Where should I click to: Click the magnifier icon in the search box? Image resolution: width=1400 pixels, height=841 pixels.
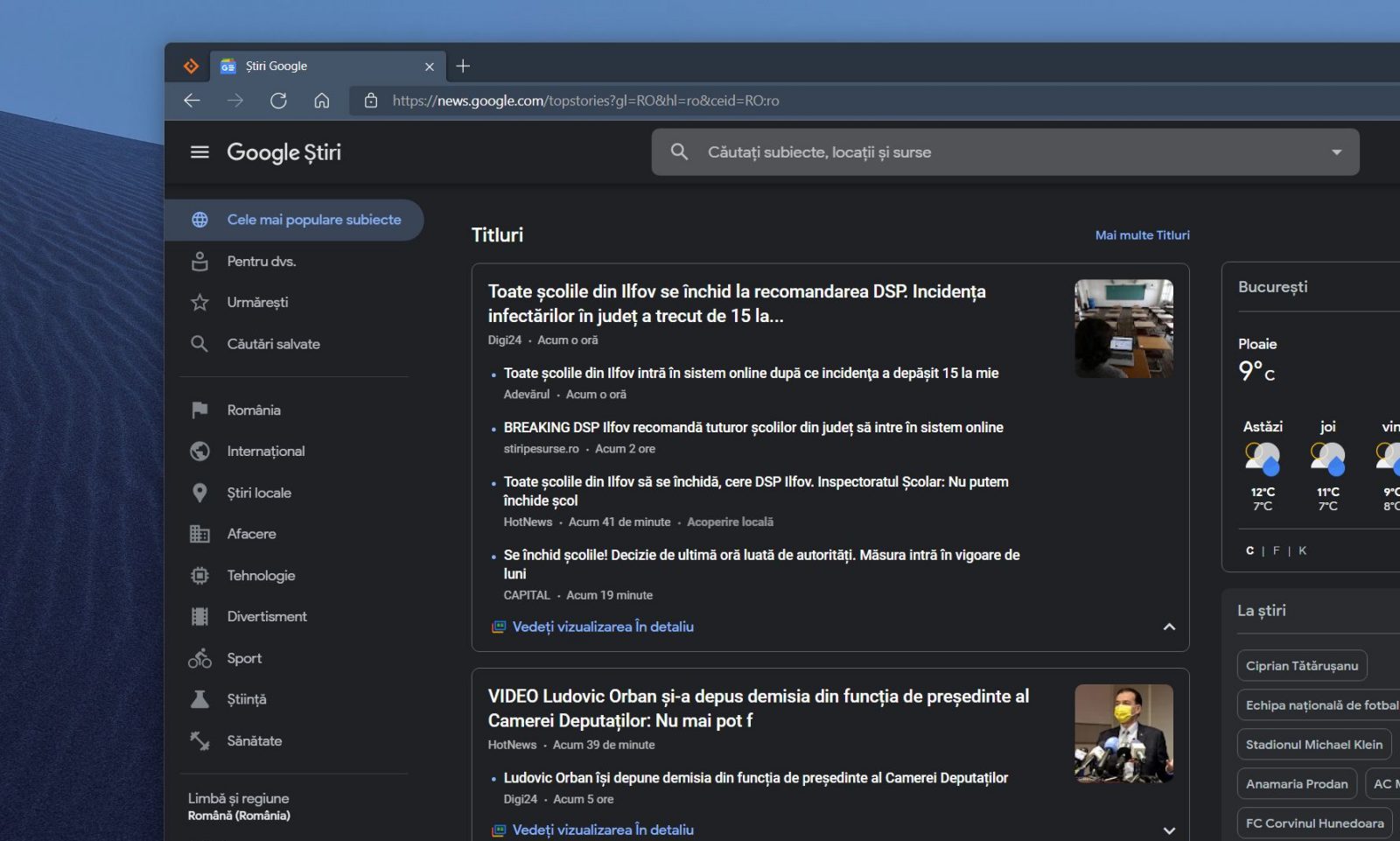[679, 152]
